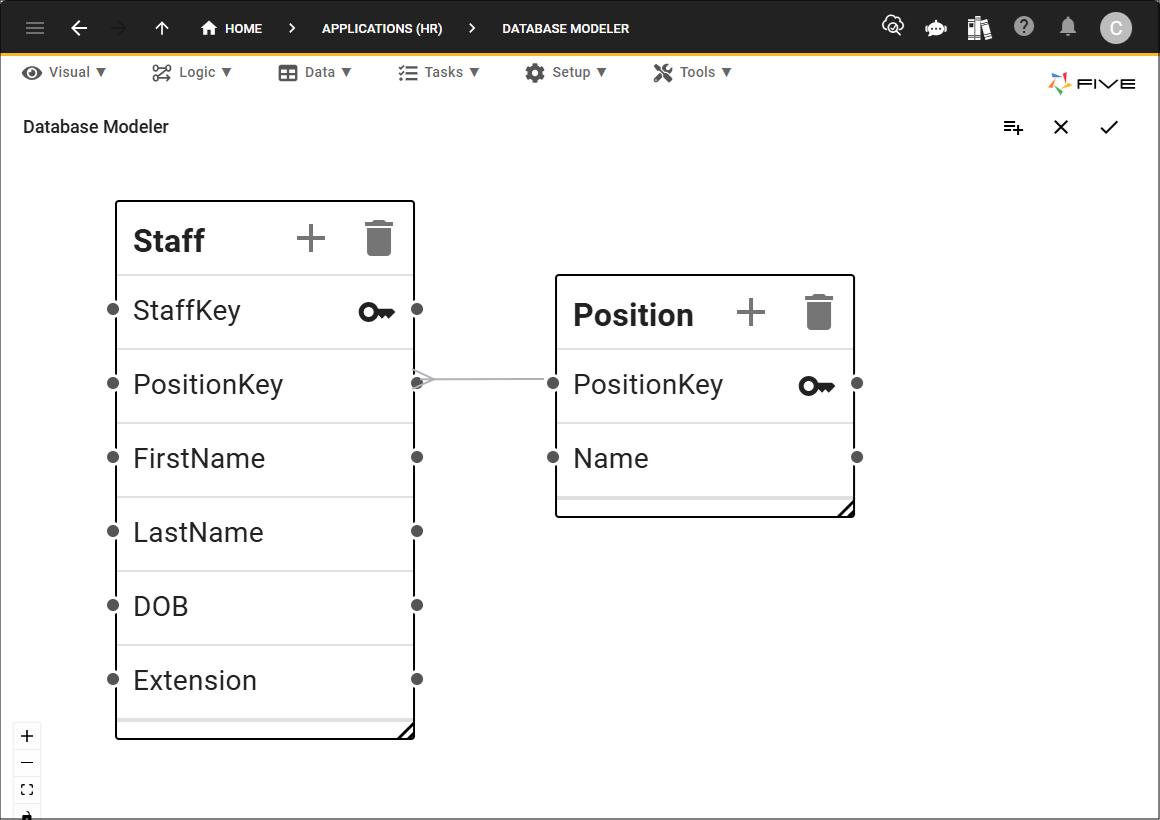Click the left connector of FirstName
Screen dimensions: 1160x820
[x=112, y=457]
